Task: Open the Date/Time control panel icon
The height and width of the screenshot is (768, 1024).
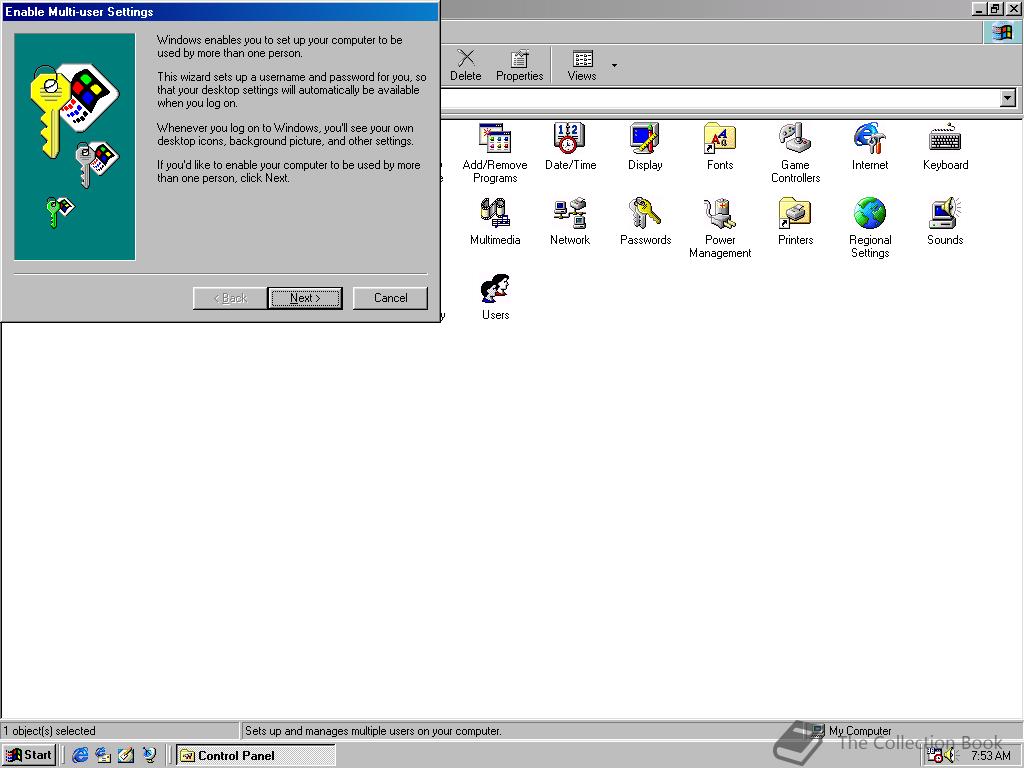Action: coord(570,146)
